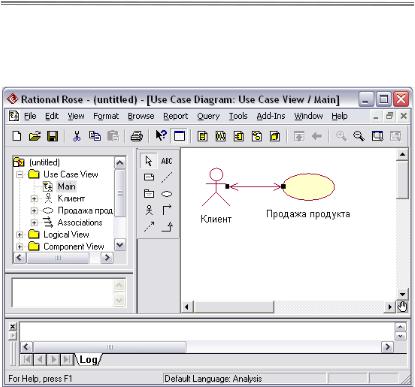The image size is (415, 387).
Task: Open the Tools menu
Action: 238,116
